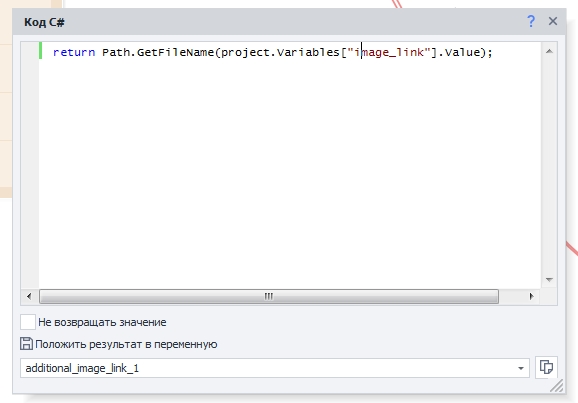The image size is (578, 403).
Task: Place cursor on the return keyword
Action: point(74,52)
